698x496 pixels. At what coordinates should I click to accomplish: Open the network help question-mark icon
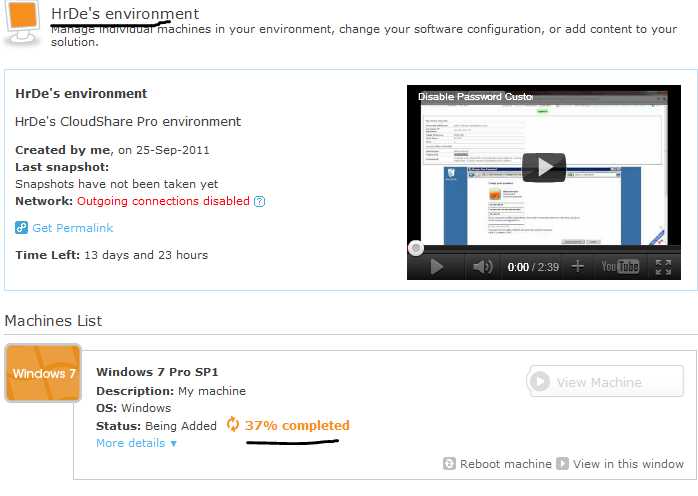click(x=259, y=202)
